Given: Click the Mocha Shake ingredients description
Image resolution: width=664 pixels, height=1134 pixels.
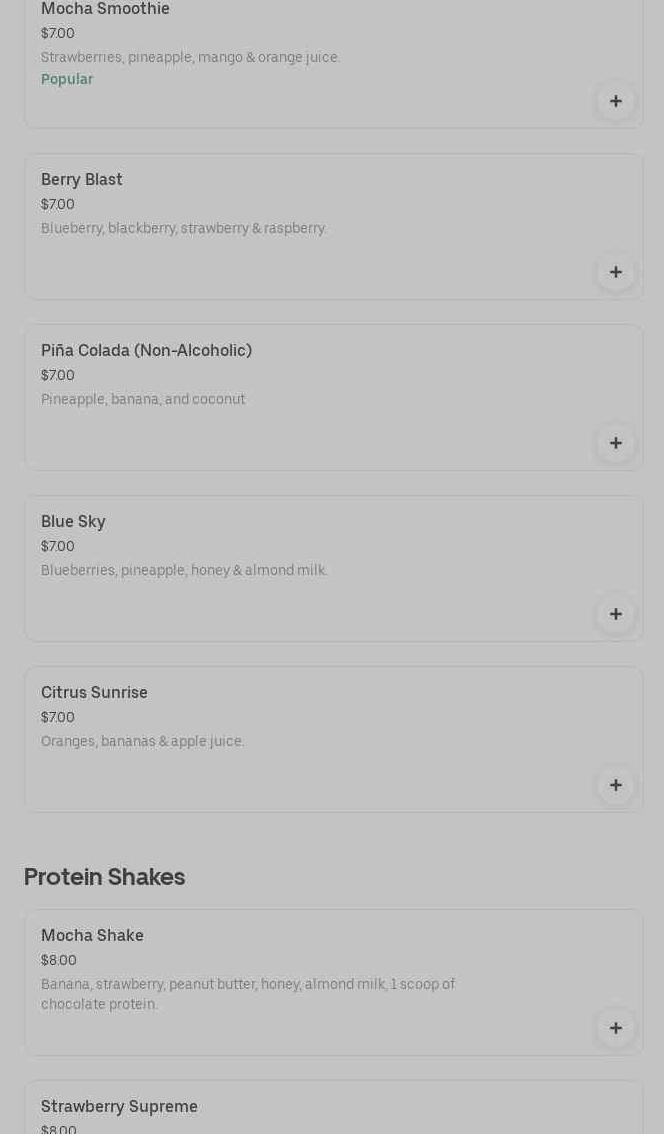Looking at the screenshot, I should point(248,994).
